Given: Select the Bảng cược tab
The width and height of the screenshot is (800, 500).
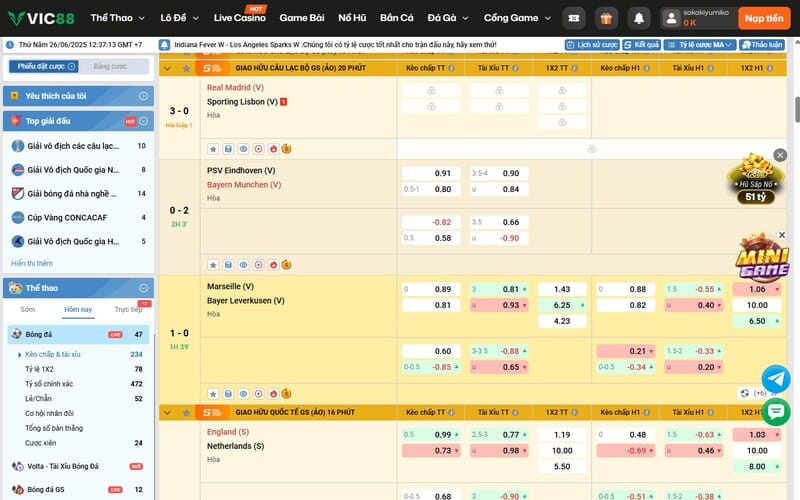Looking at the screenshot, I should (110, 66).
